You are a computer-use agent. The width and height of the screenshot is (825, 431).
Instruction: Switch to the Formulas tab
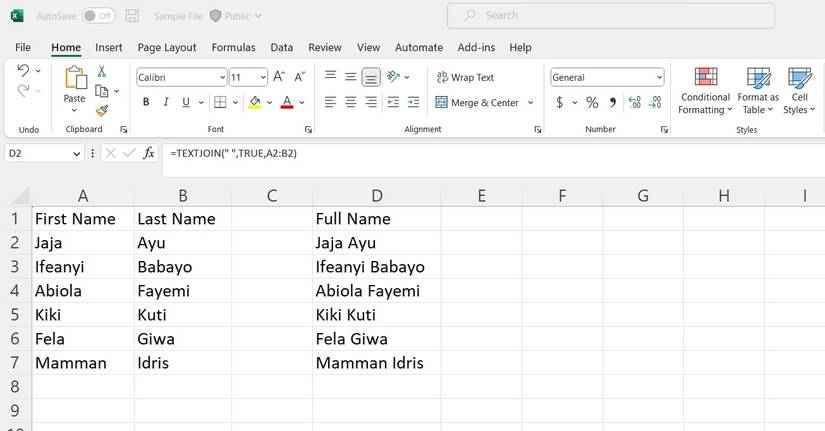click(234, 47)
